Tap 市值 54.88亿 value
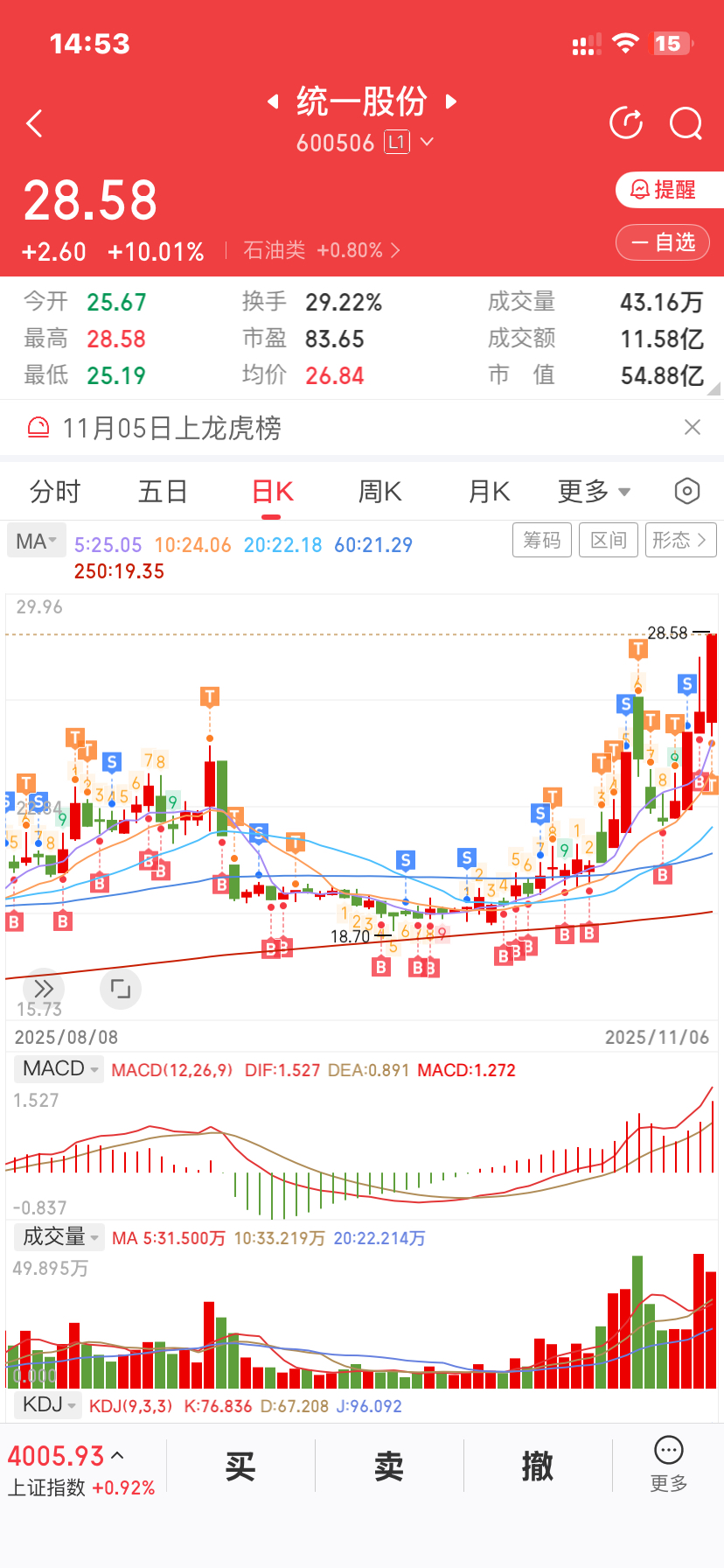This screenshot has width=724, height=1568. [x=662, y=376]
